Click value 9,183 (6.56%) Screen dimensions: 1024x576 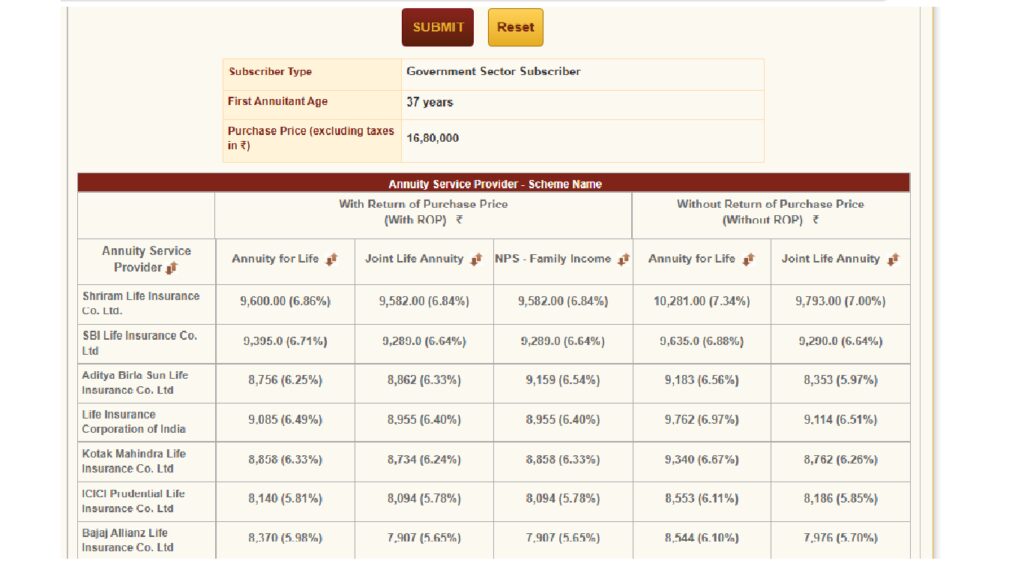pos(702,380)
